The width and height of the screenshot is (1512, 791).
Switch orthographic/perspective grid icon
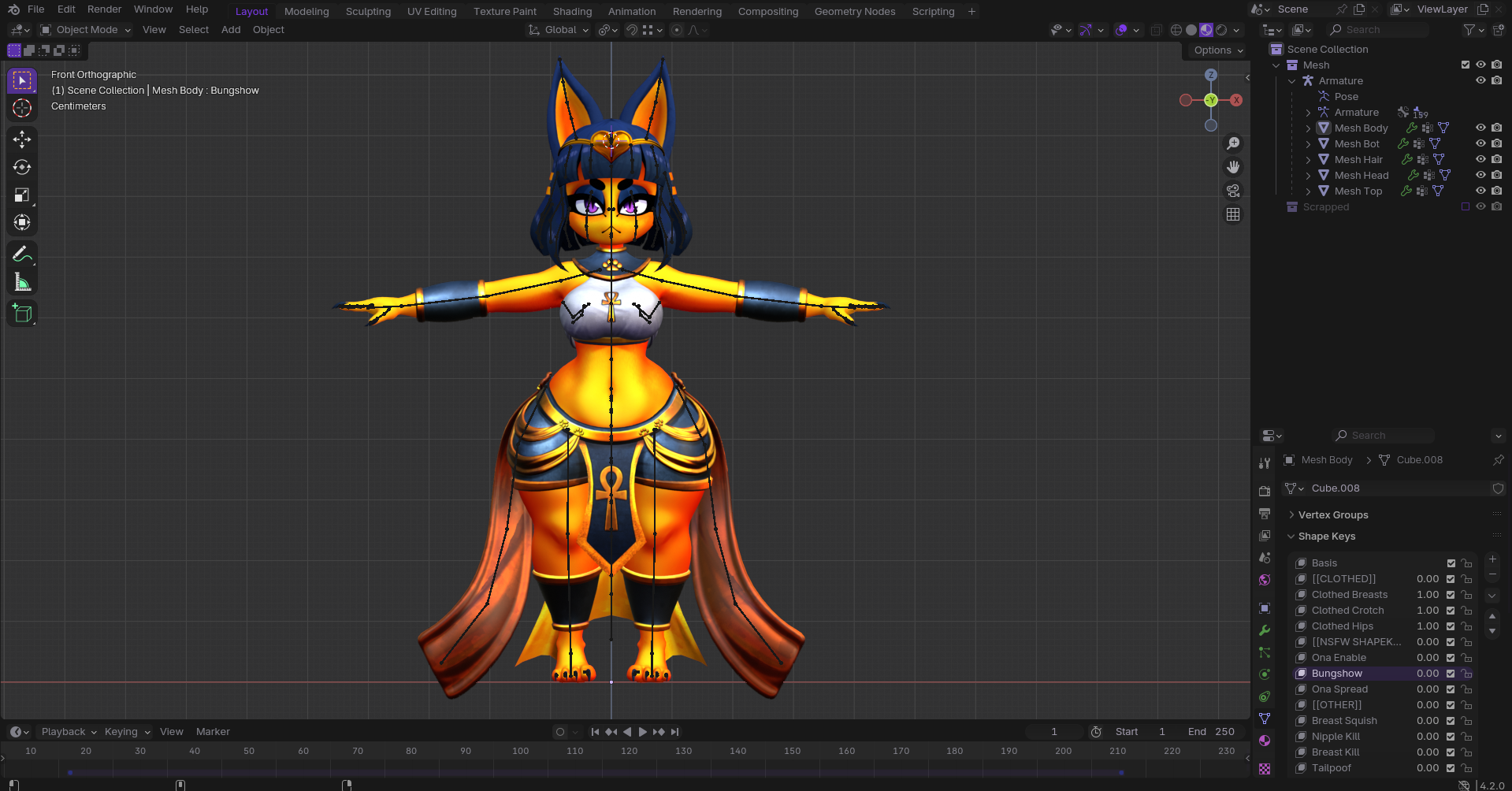[1233, 214]
